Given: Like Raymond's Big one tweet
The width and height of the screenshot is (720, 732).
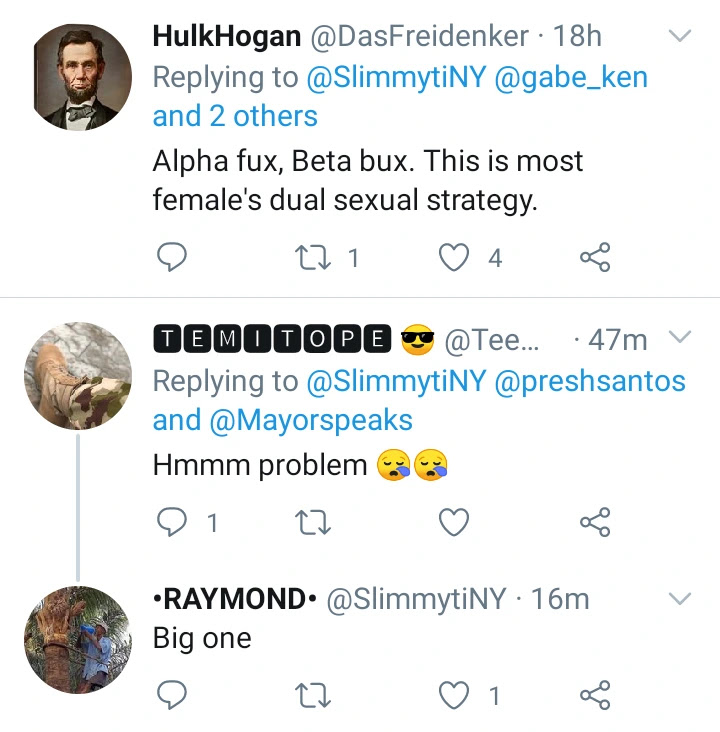Looking at the screenshot, I should 455,695.
